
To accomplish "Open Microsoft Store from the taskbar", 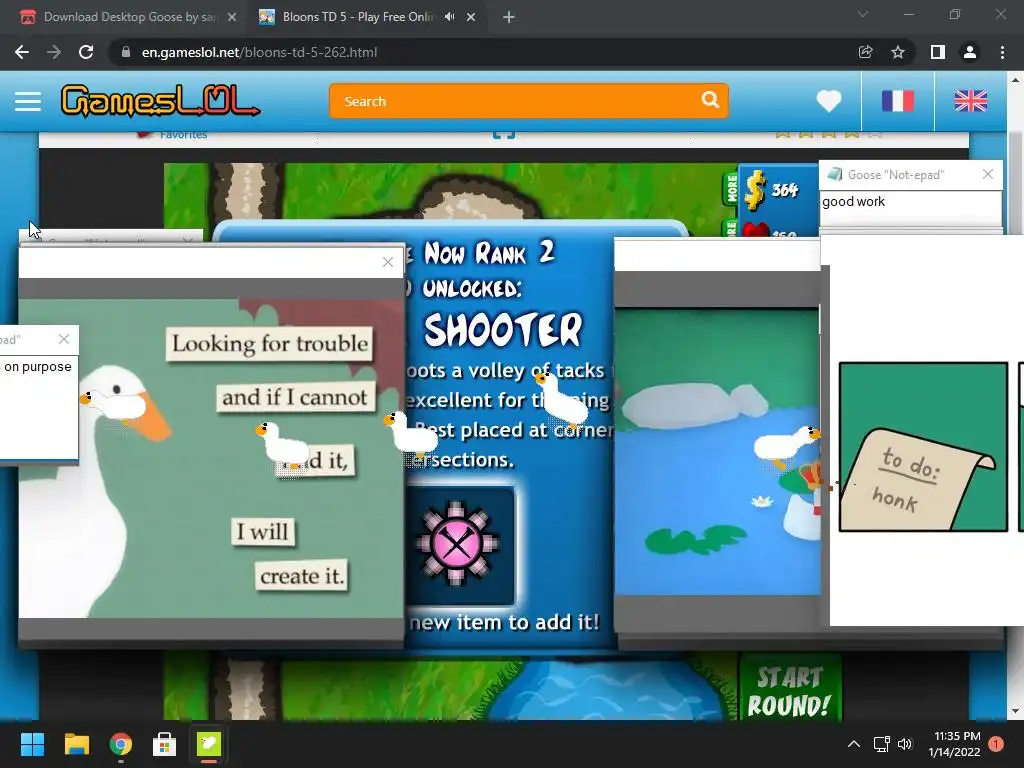I will click(165, 744).
